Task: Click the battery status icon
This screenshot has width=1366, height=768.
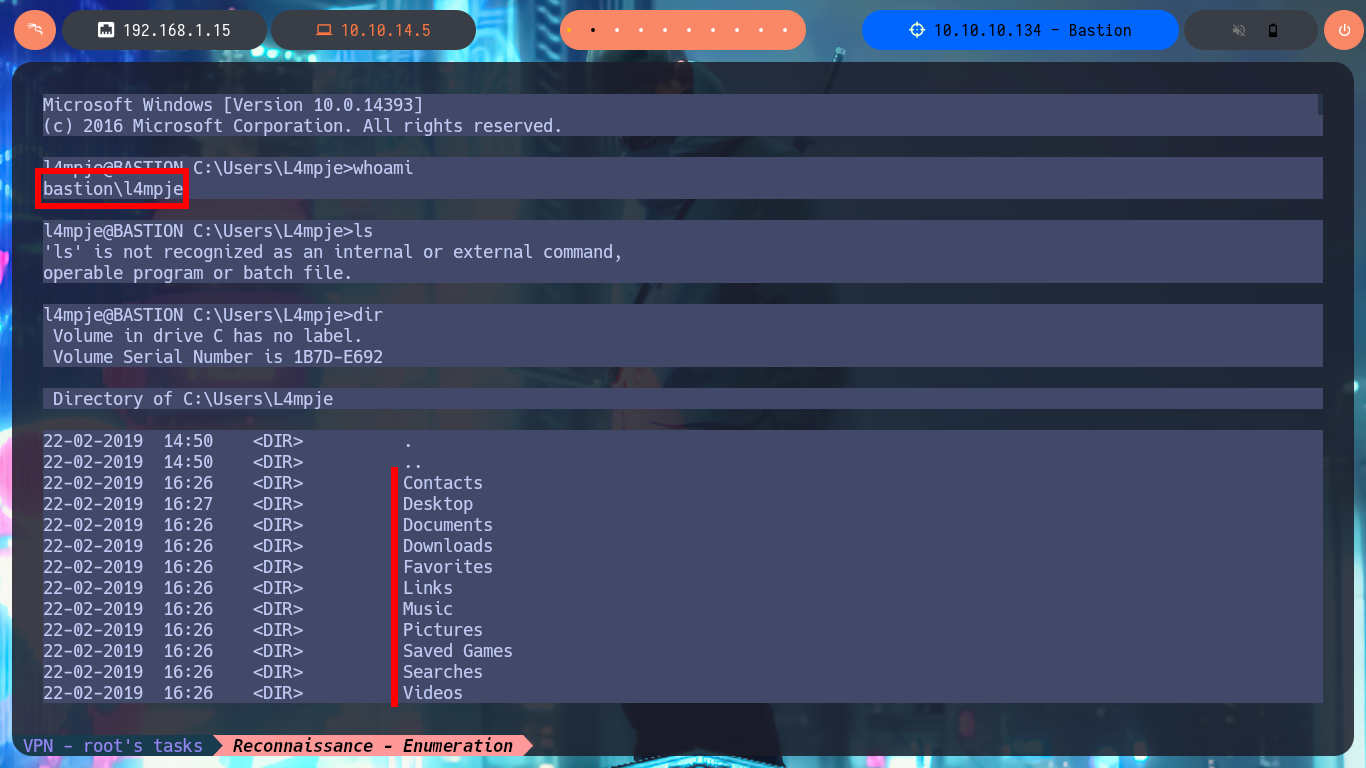Action: 1273,30
